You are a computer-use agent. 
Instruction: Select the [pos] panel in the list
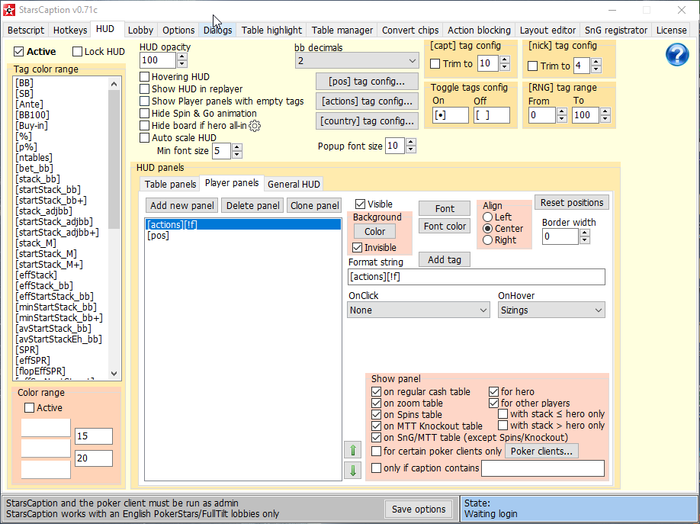pyautogui.click(x=158, y=236)
